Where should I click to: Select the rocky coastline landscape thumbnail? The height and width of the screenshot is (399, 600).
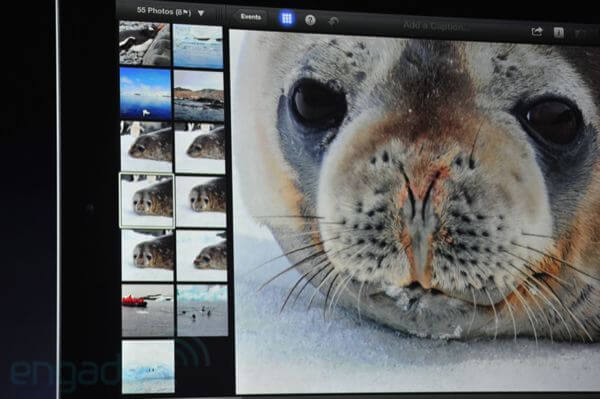tap(199, 96)
